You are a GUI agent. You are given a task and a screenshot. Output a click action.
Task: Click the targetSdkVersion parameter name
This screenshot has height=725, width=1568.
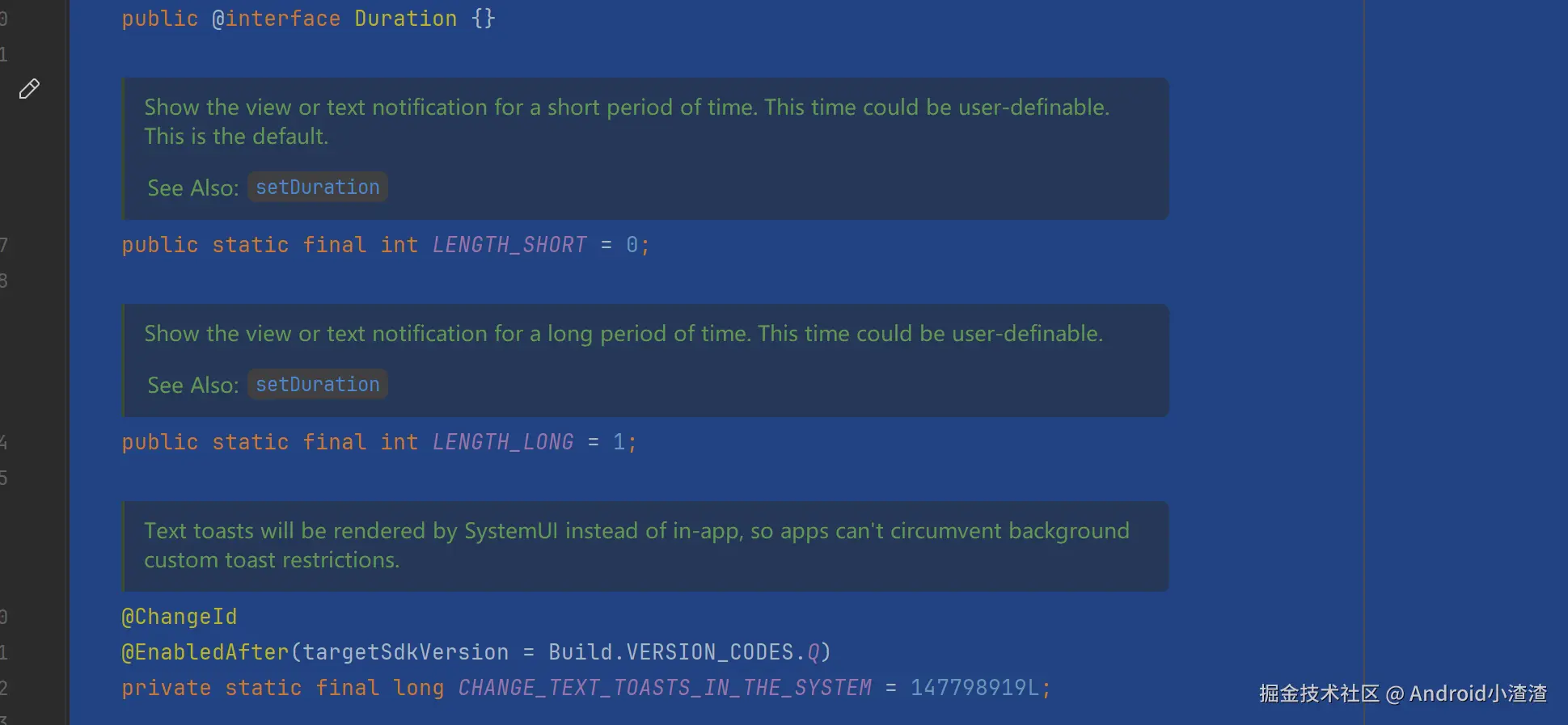(x=406, y=652)
